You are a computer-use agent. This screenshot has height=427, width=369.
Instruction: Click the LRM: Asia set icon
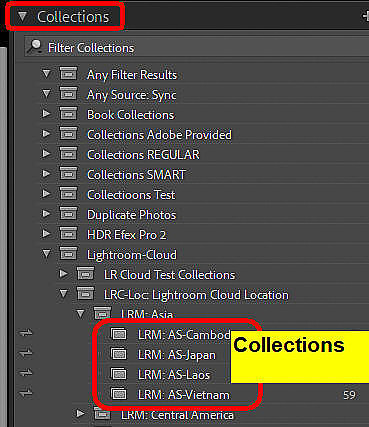(102, 313)
